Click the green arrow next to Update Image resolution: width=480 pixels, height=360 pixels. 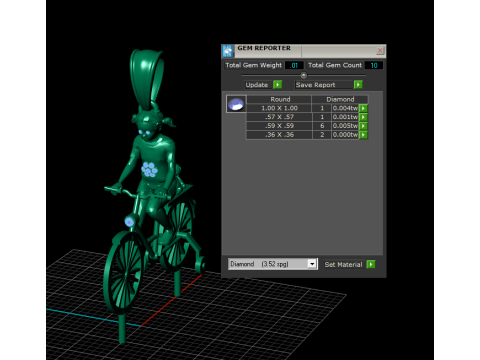[277, 85]
